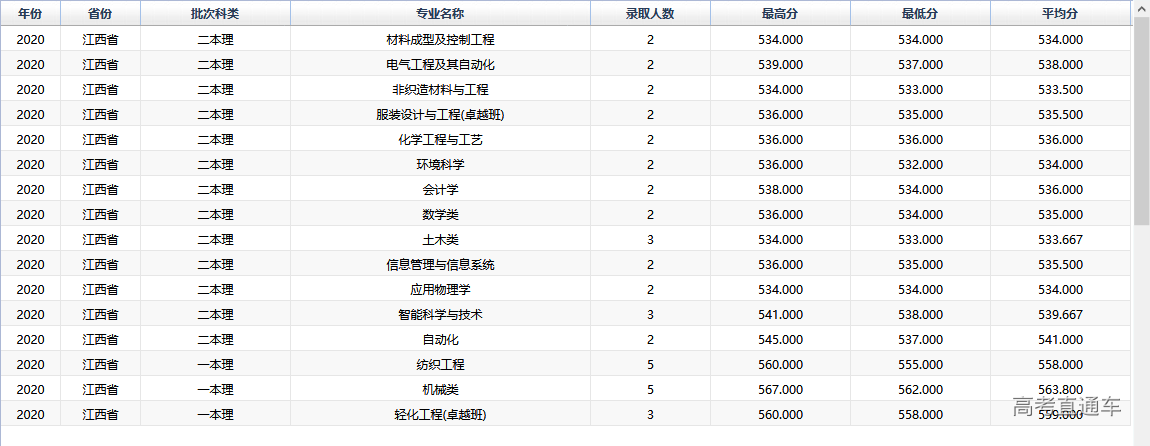This screenshot has width=1150, height=446.
Task: Select the 533.500 average score cell
Action: [x=1060, y=90]
